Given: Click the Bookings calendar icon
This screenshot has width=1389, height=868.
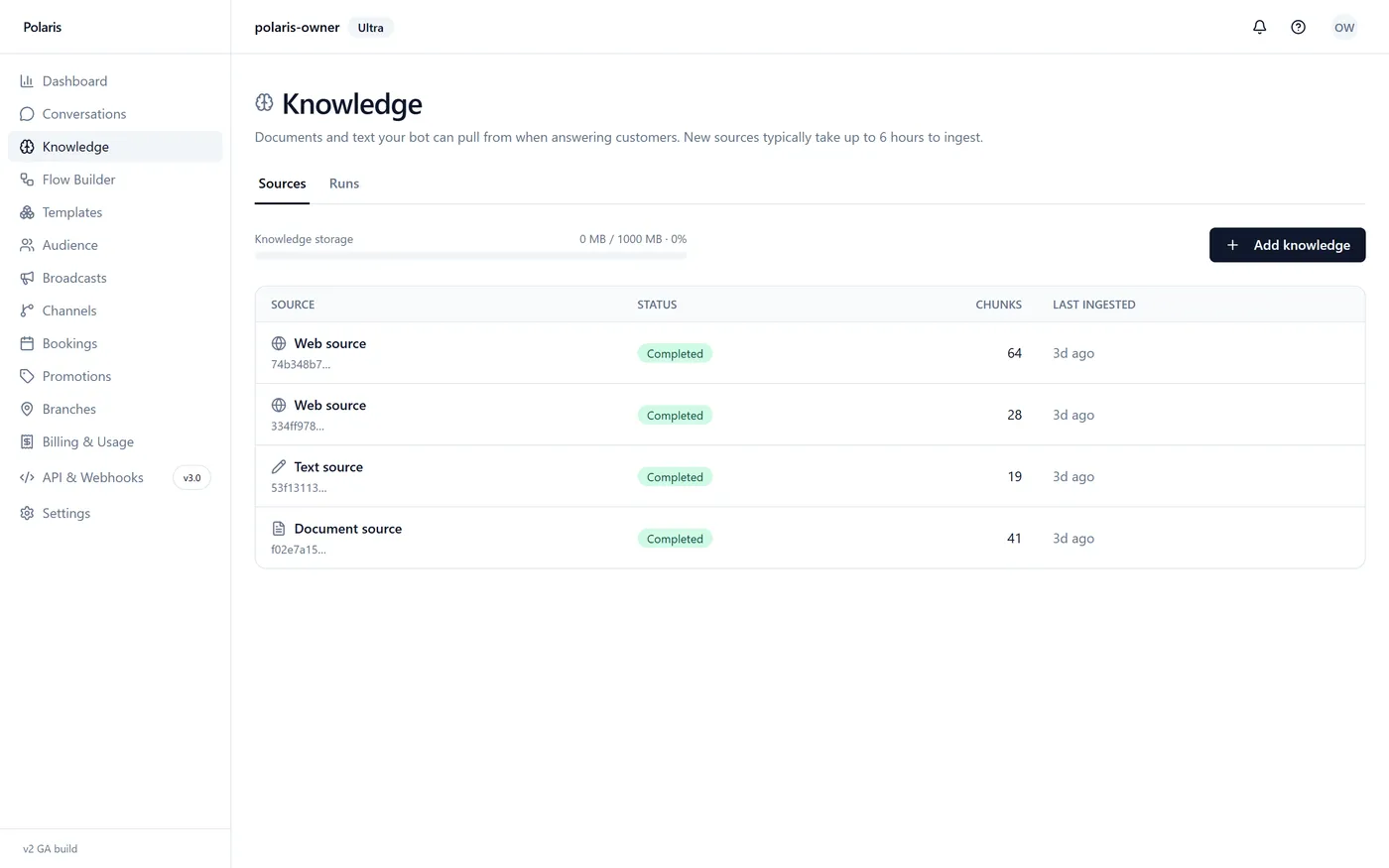Looking at the screenshot, I should tap(27, 343).
